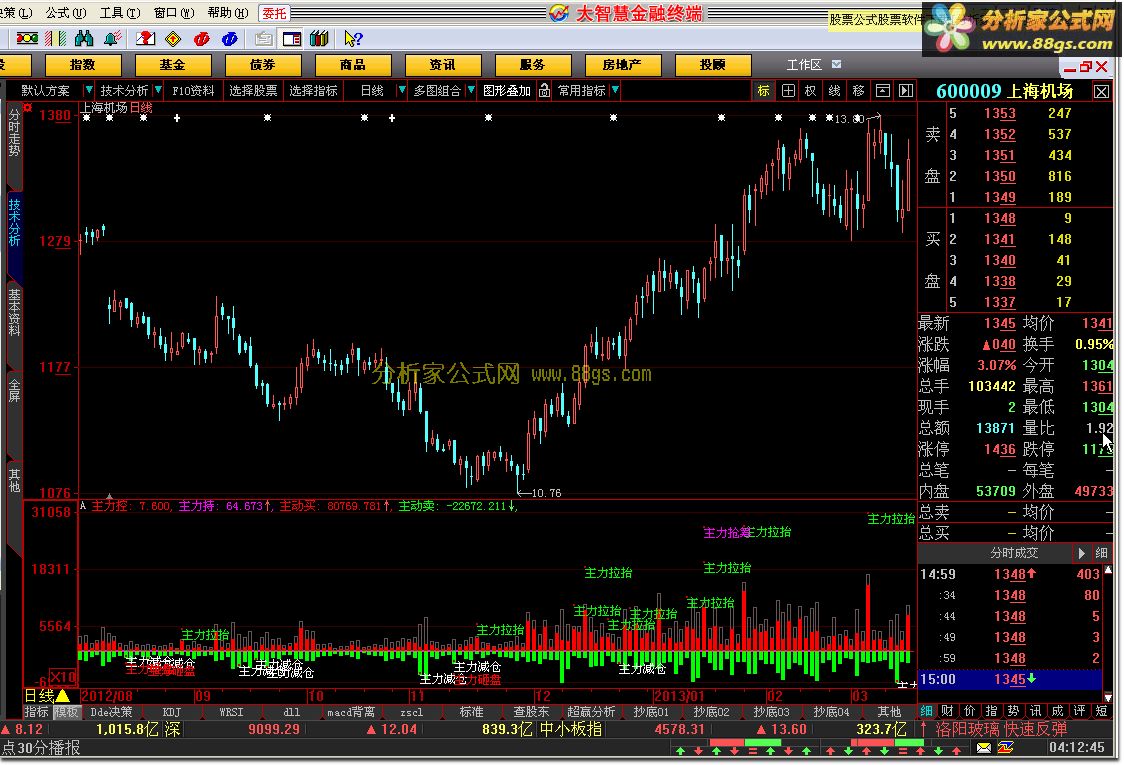Click the small logo icon beside the envelope

(1005, 748)
